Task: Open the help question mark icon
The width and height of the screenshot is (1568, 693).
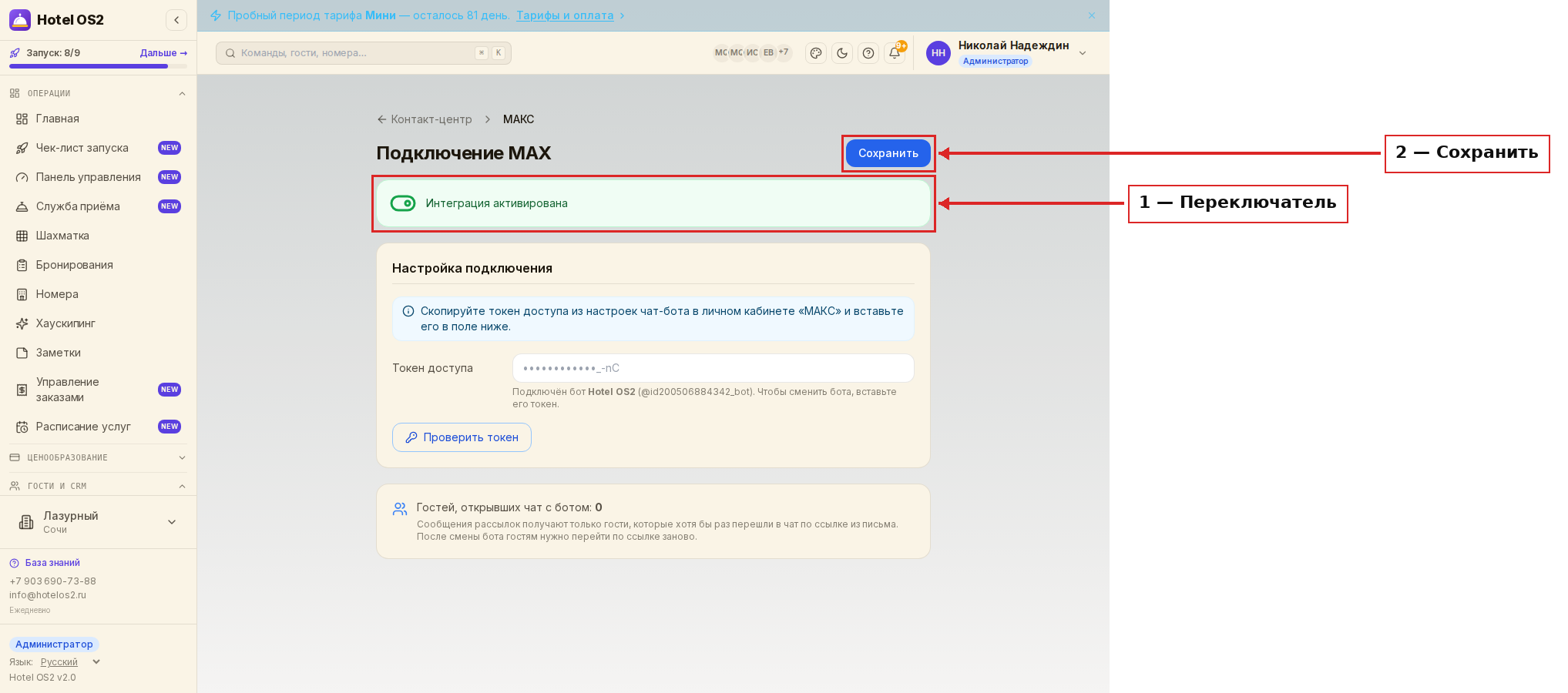Action: point(868,53)
